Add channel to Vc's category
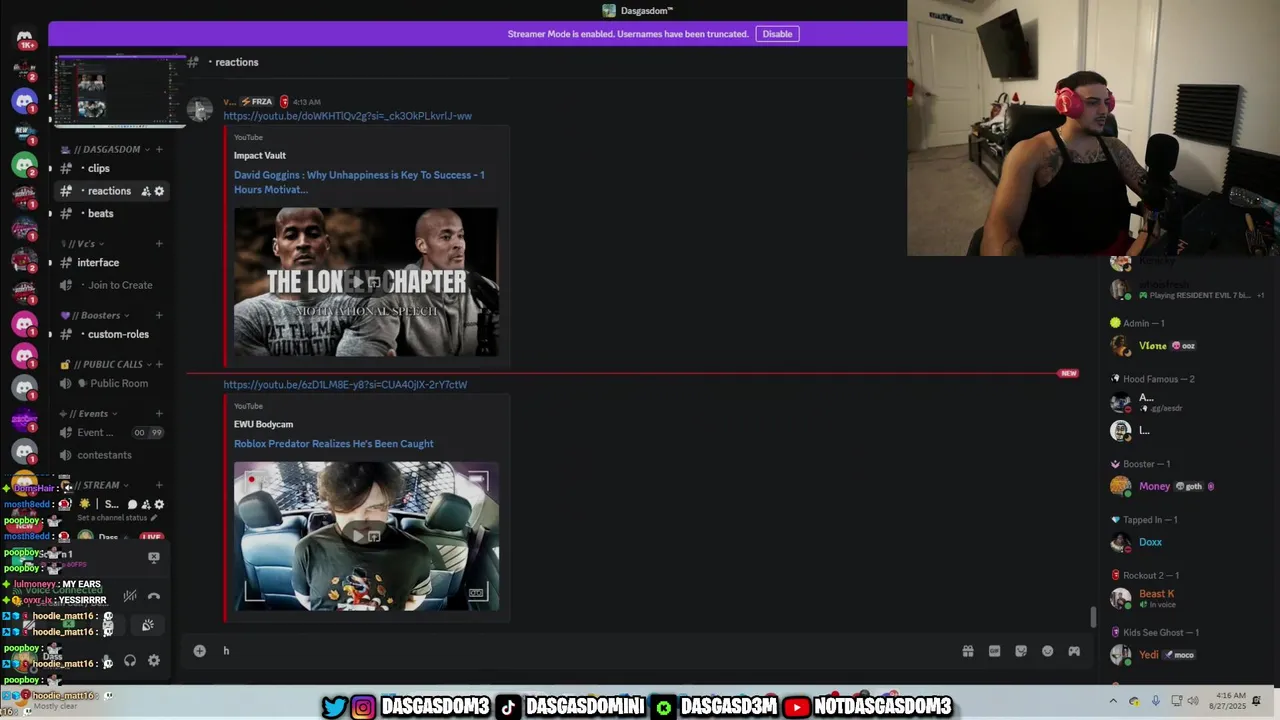Viewport: 1280px width, 720px height. pos(159,244)
